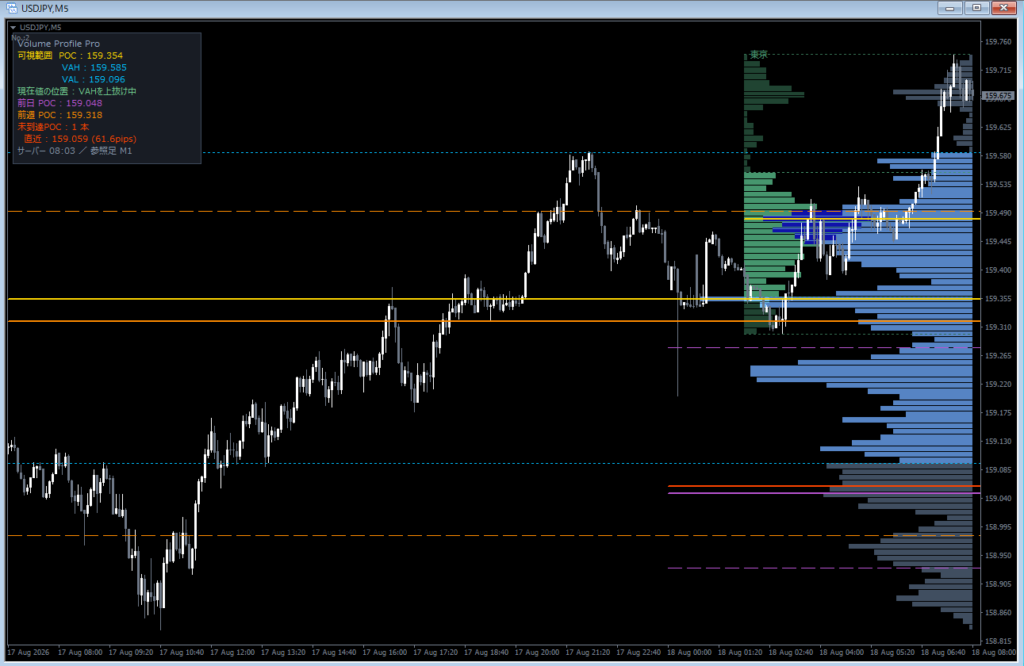
Task: Click price scale label 159.355
Action: tap(998, 299)
